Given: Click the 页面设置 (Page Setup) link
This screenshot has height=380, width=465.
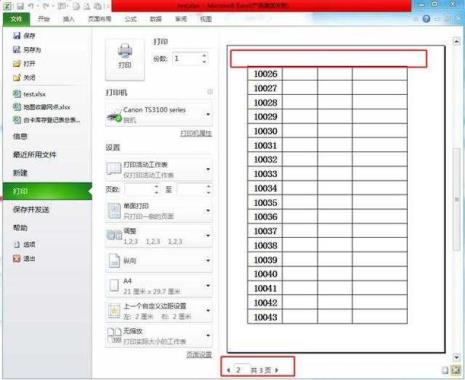Looking at the screenshot, I should coord(199,355).
